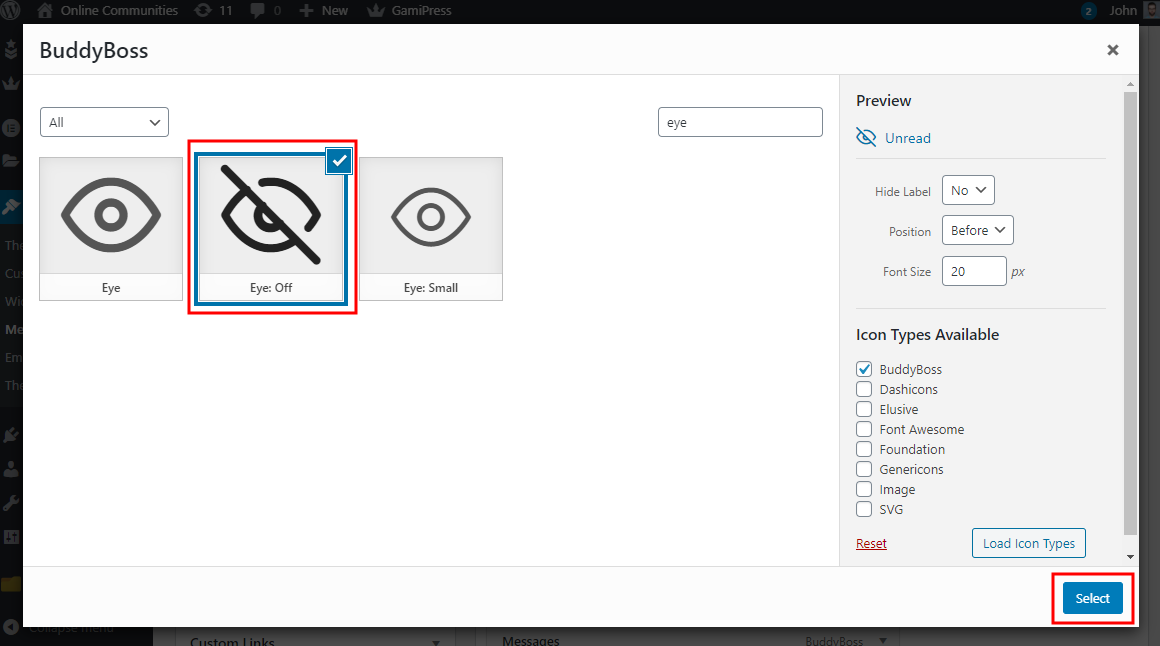Click the Online Communities home icon
Viewport: 1160px width, 646px height.
tap(45, 11)
